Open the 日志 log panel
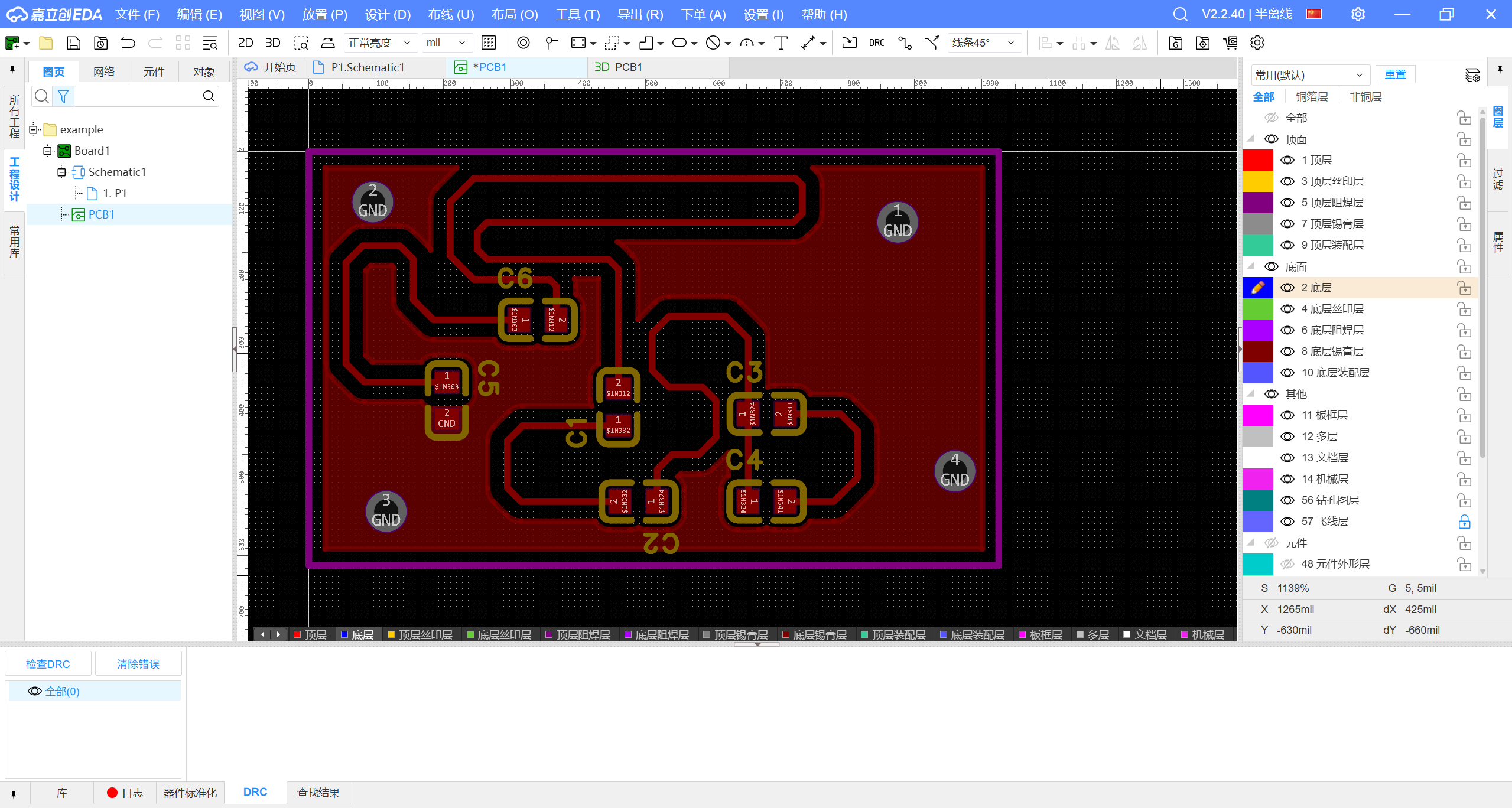Viewport: 1512px width, 808px height. pos(125,793)
